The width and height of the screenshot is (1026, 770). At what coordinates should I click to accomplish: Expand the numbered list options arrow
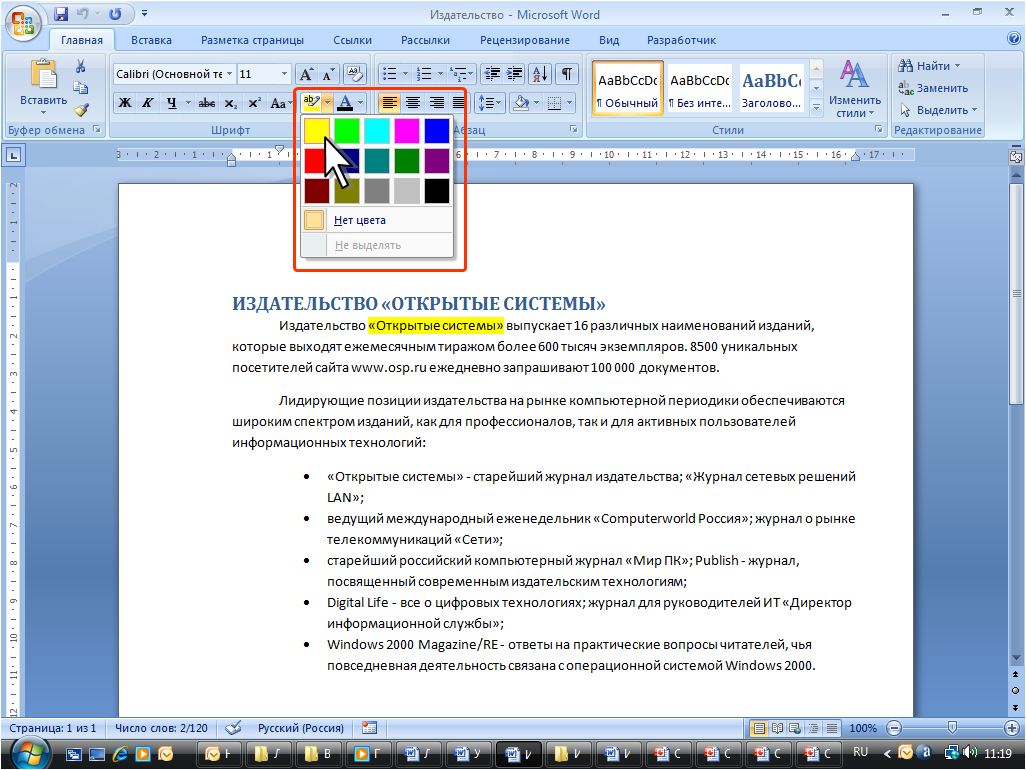440,74
